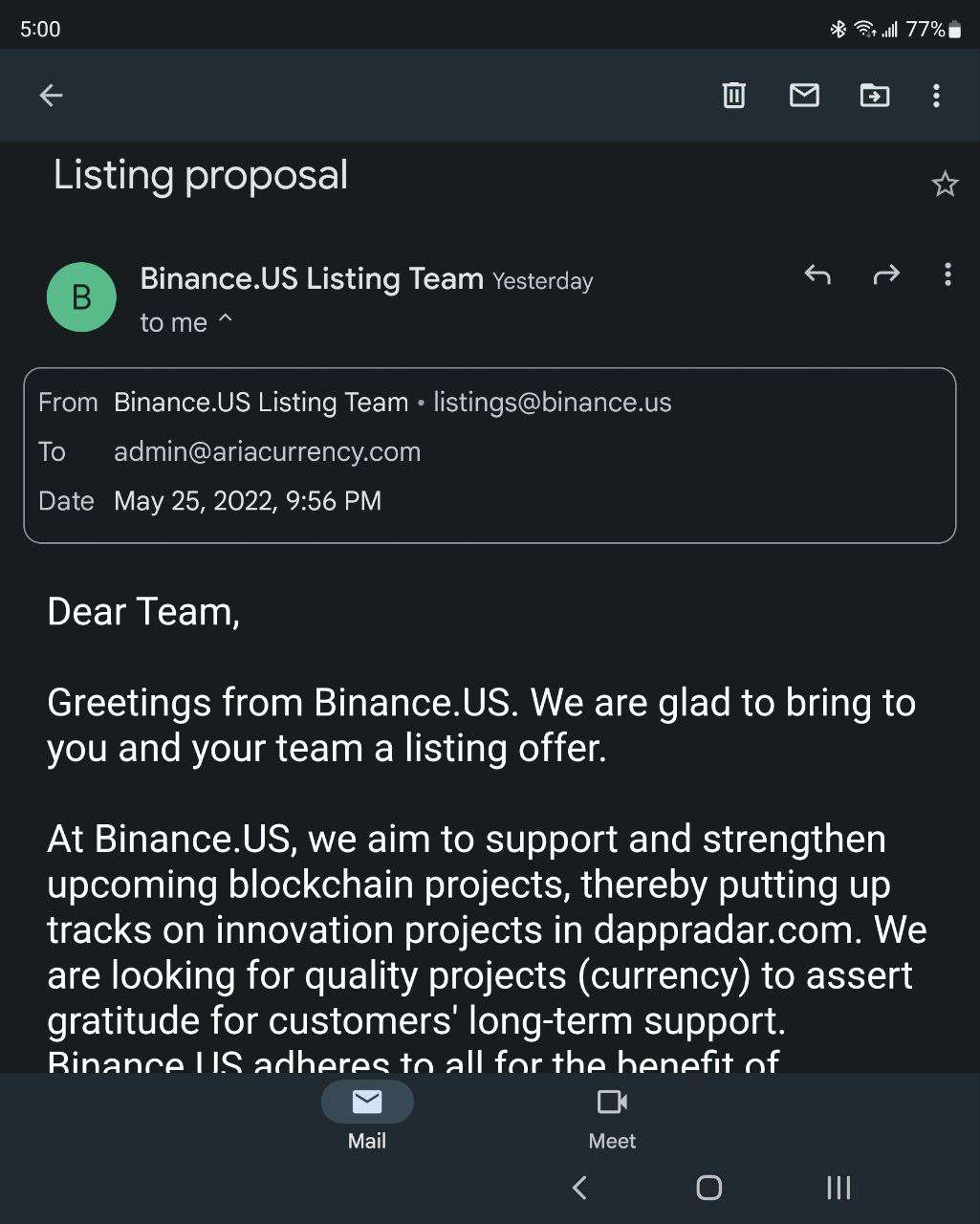Open the message-level three-dot options

(x=947, y=275)
